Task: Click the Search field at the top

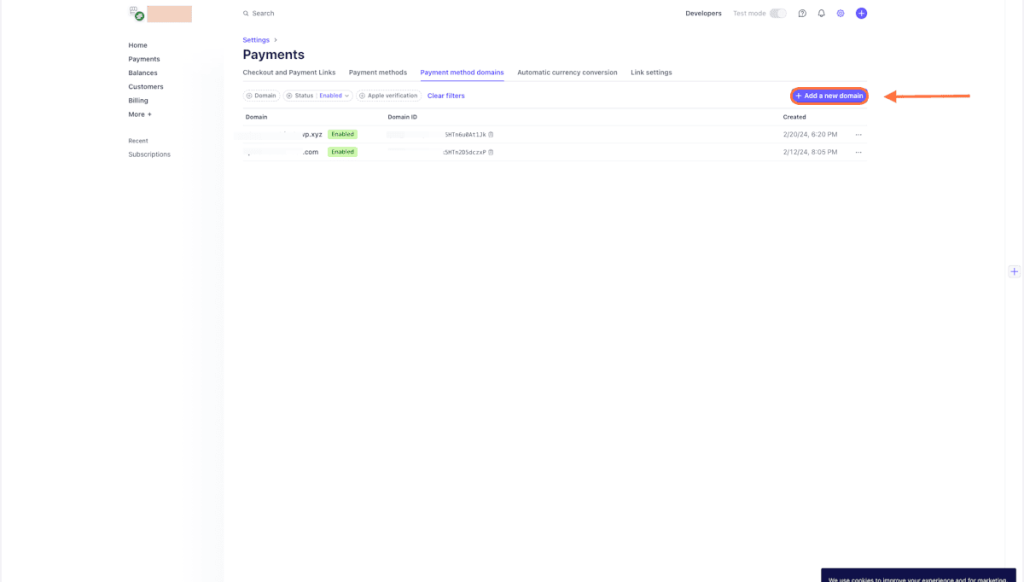Action: click(263, 13)
